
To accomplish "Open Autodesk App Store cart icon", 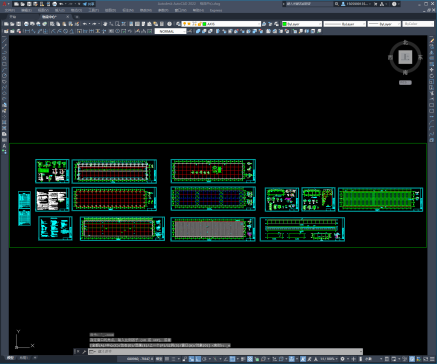I will pyautogui.click(x=376, y=4).
